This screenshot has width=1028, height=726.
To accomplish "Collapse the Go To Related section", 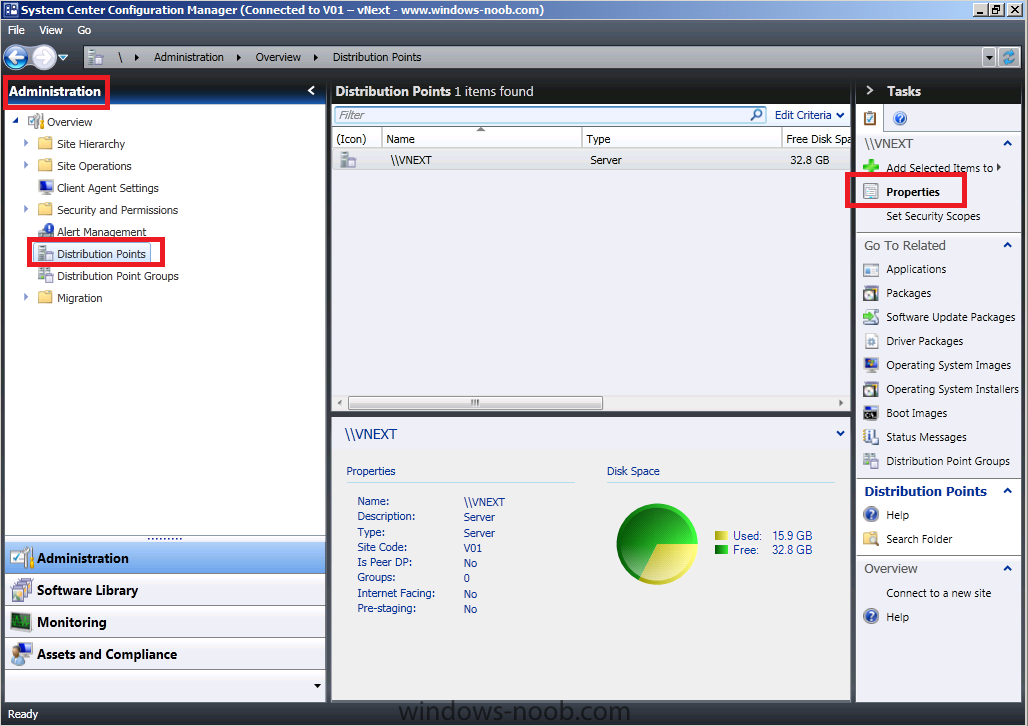I will click(1008, 245).
